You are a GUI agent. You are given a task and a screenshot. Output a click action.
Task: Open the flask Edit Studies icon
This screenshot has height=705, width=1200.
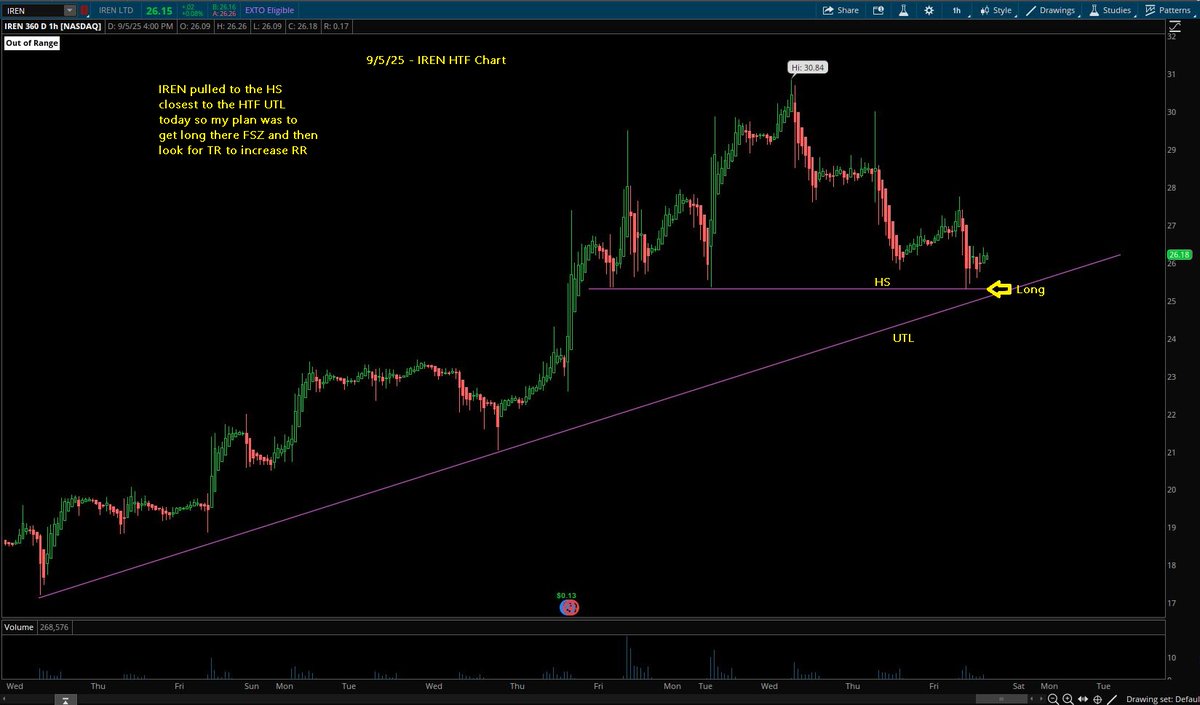point(903,10)
